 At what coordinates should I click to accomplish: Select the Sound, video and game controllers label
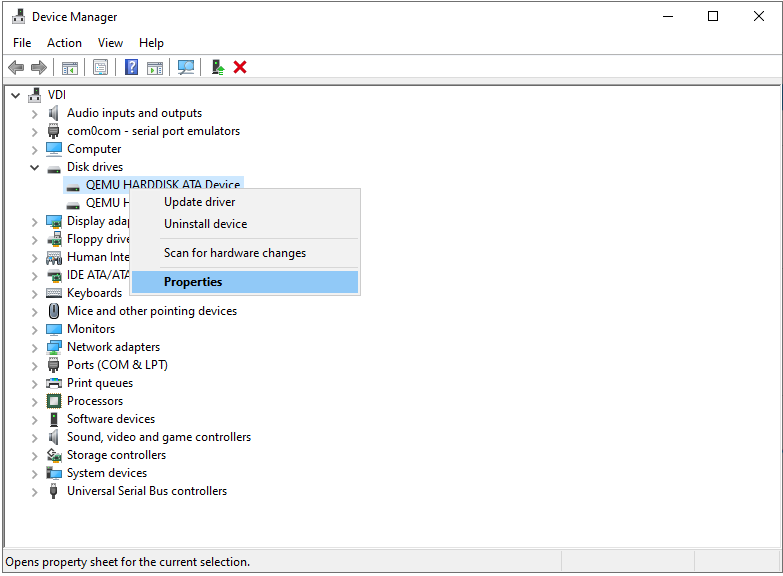click(x=159, y=437)
